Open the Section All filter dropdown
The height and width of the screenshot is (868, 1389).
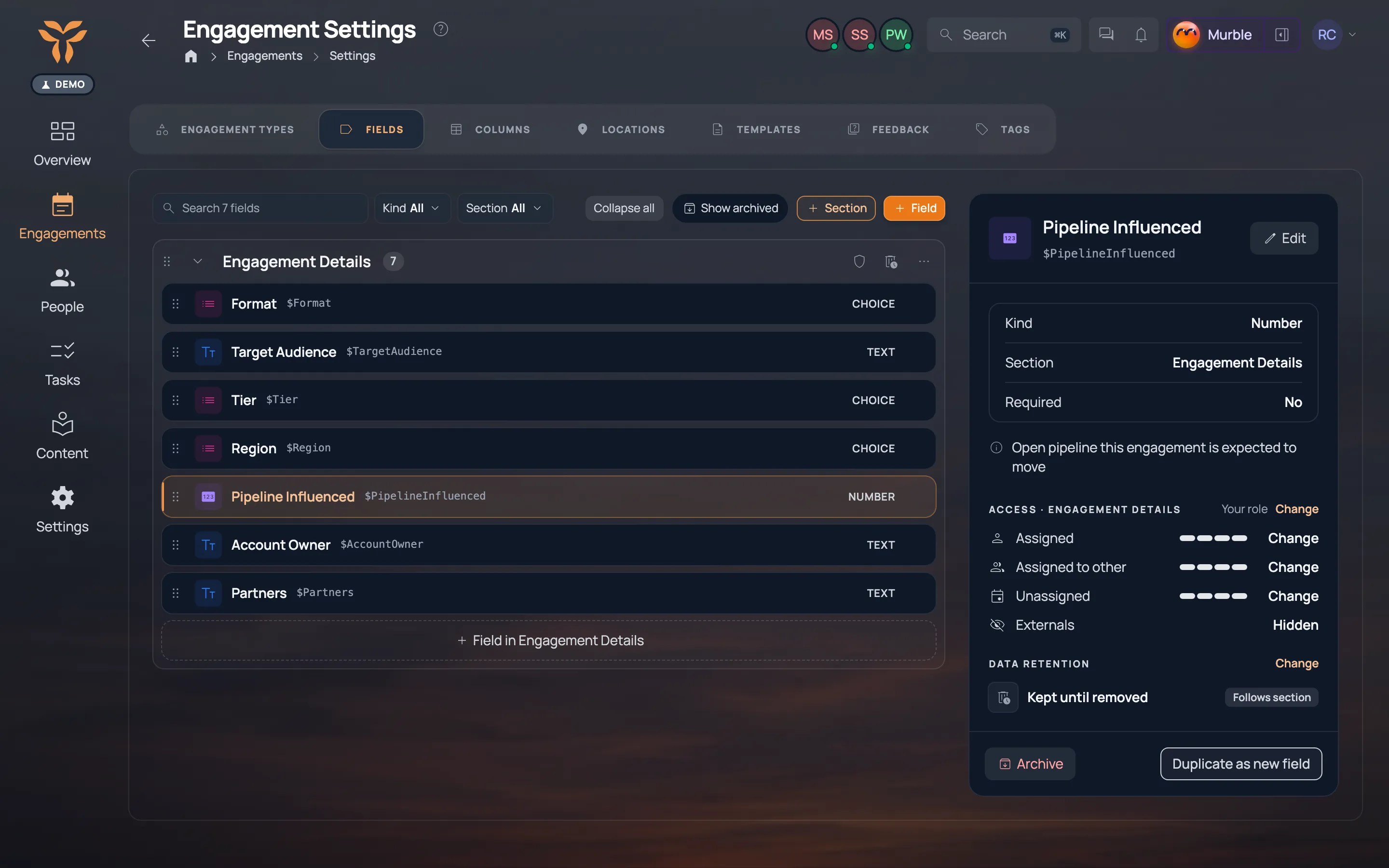tap(504, 208)
